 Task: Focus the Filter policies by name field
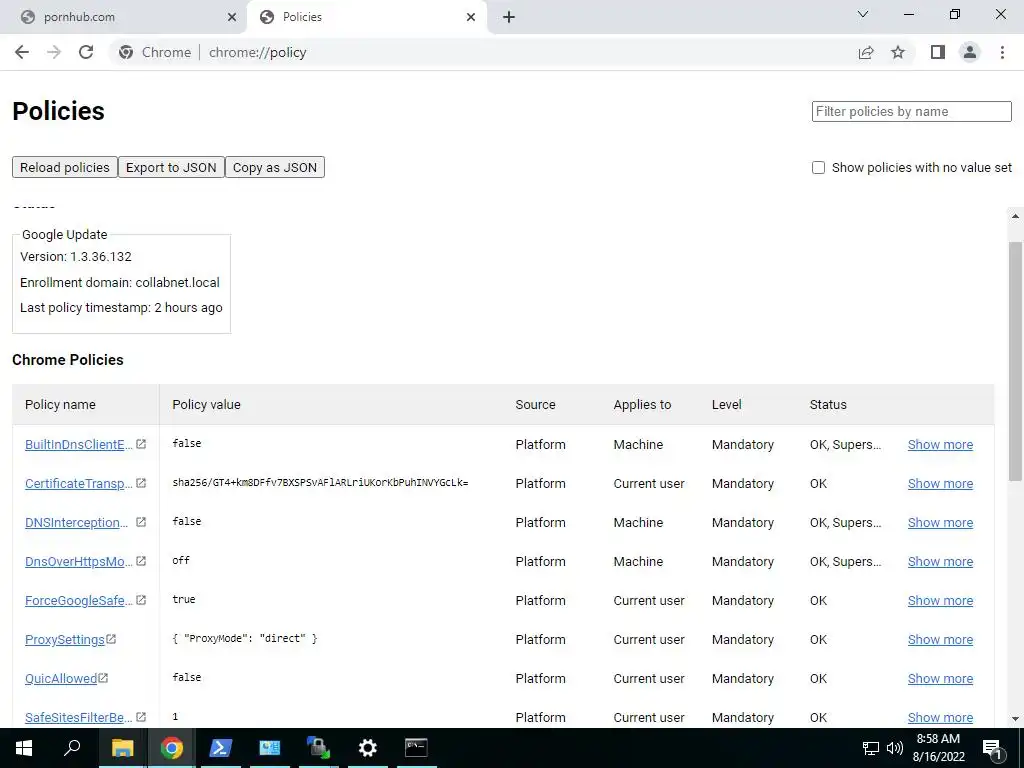point(912,111)
